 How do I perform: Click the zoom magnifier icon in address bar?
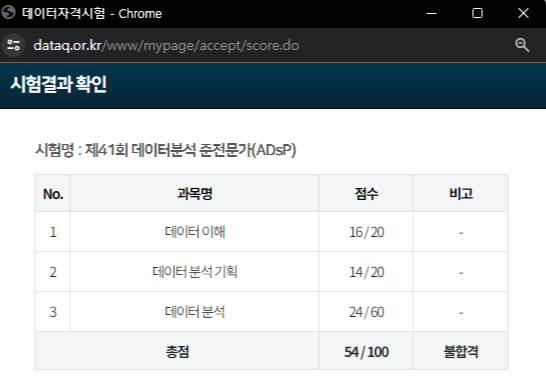[522, 45]
